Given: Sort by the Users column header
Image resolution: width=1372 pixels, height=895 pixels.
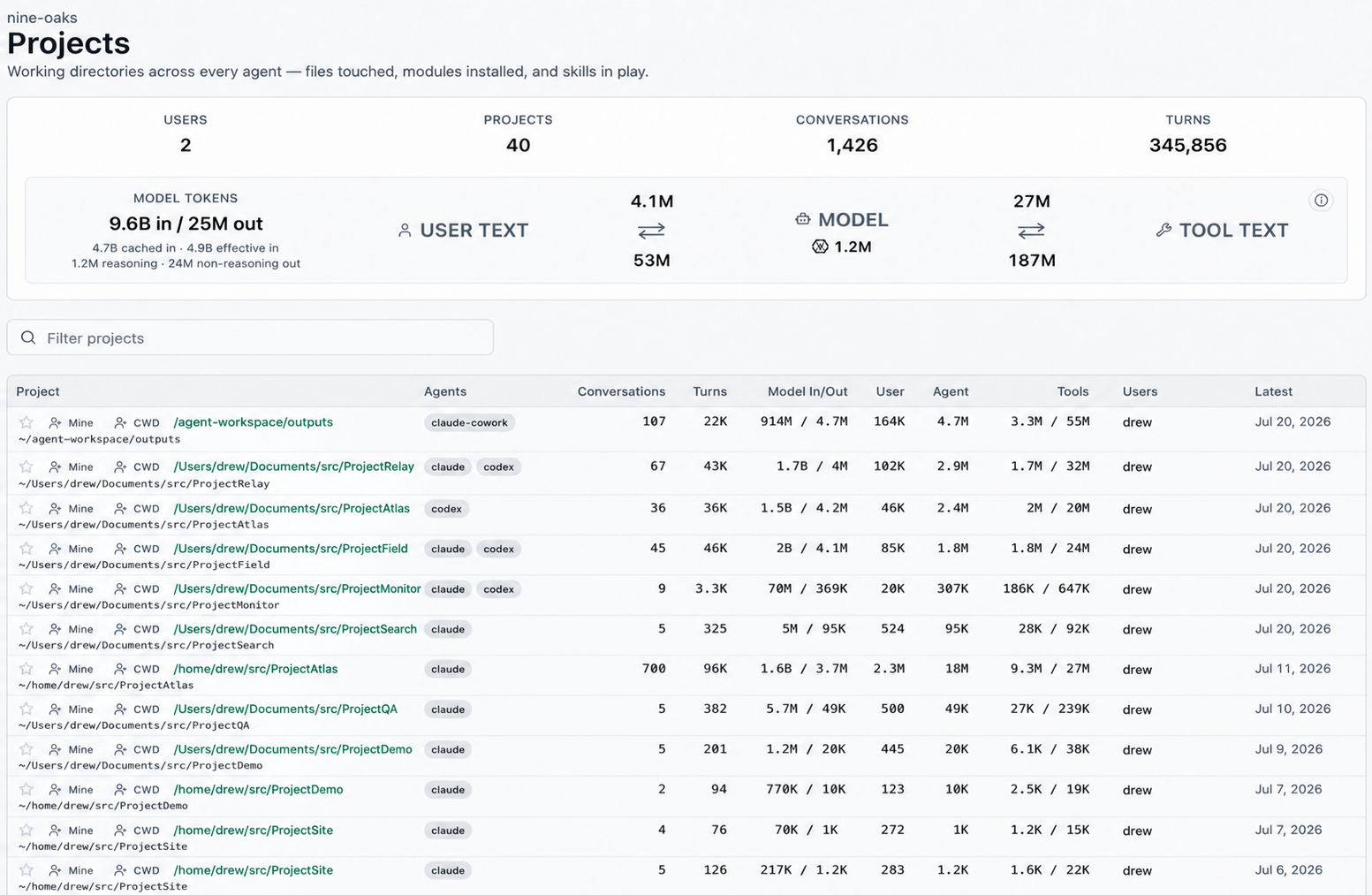Looking at the screenshot, I should (1140, 391).
